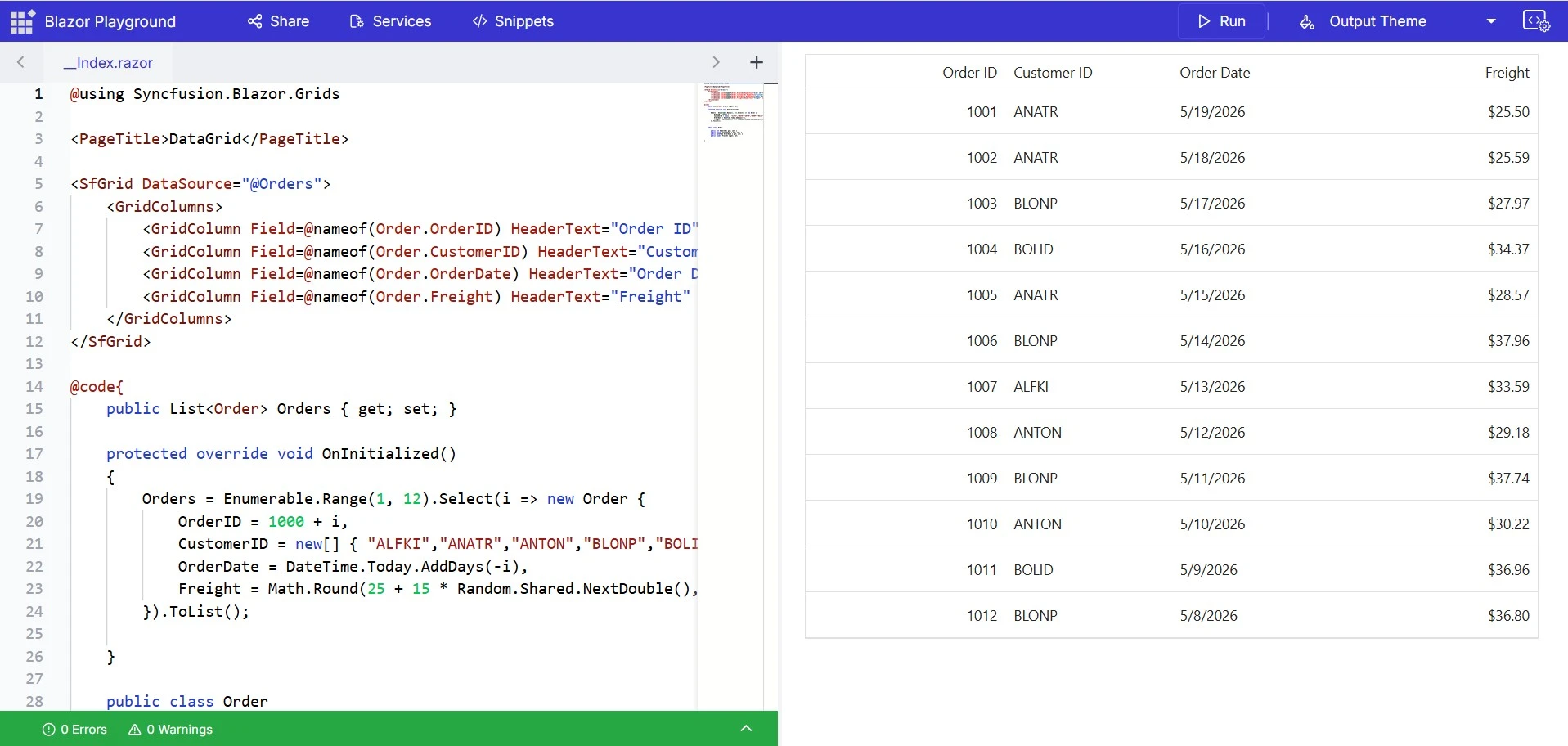Open the Services menu
Viewport: 1568px width, 746px height.
390,21
